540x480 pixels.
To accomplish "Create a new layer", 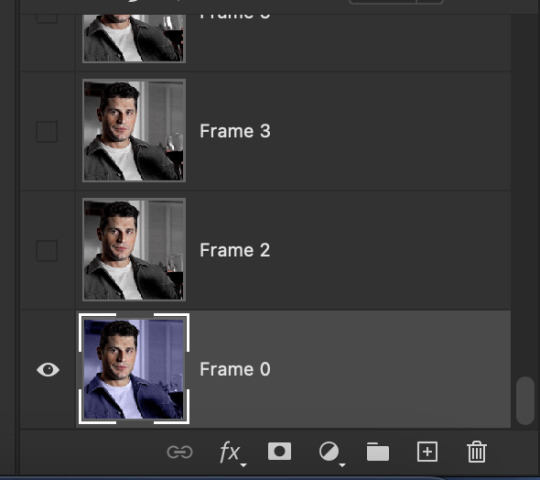I will pyautogui.click(x=427, y=452).
